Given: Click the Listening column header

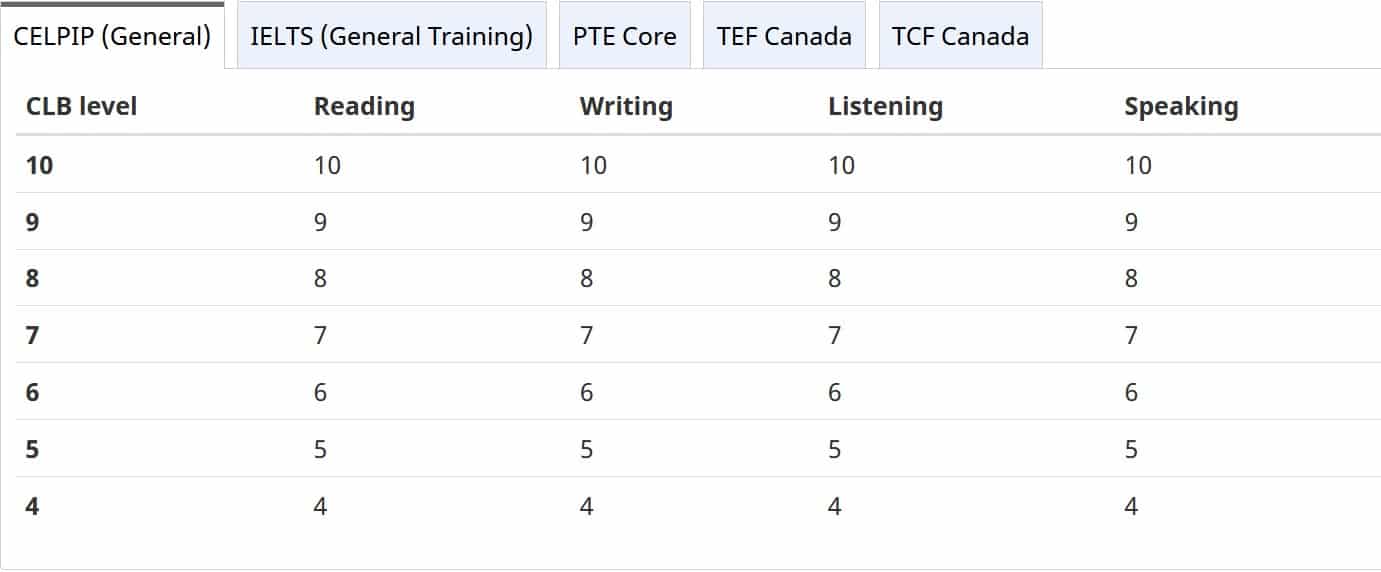Looking at the screenshot, I should pos(885,106).
